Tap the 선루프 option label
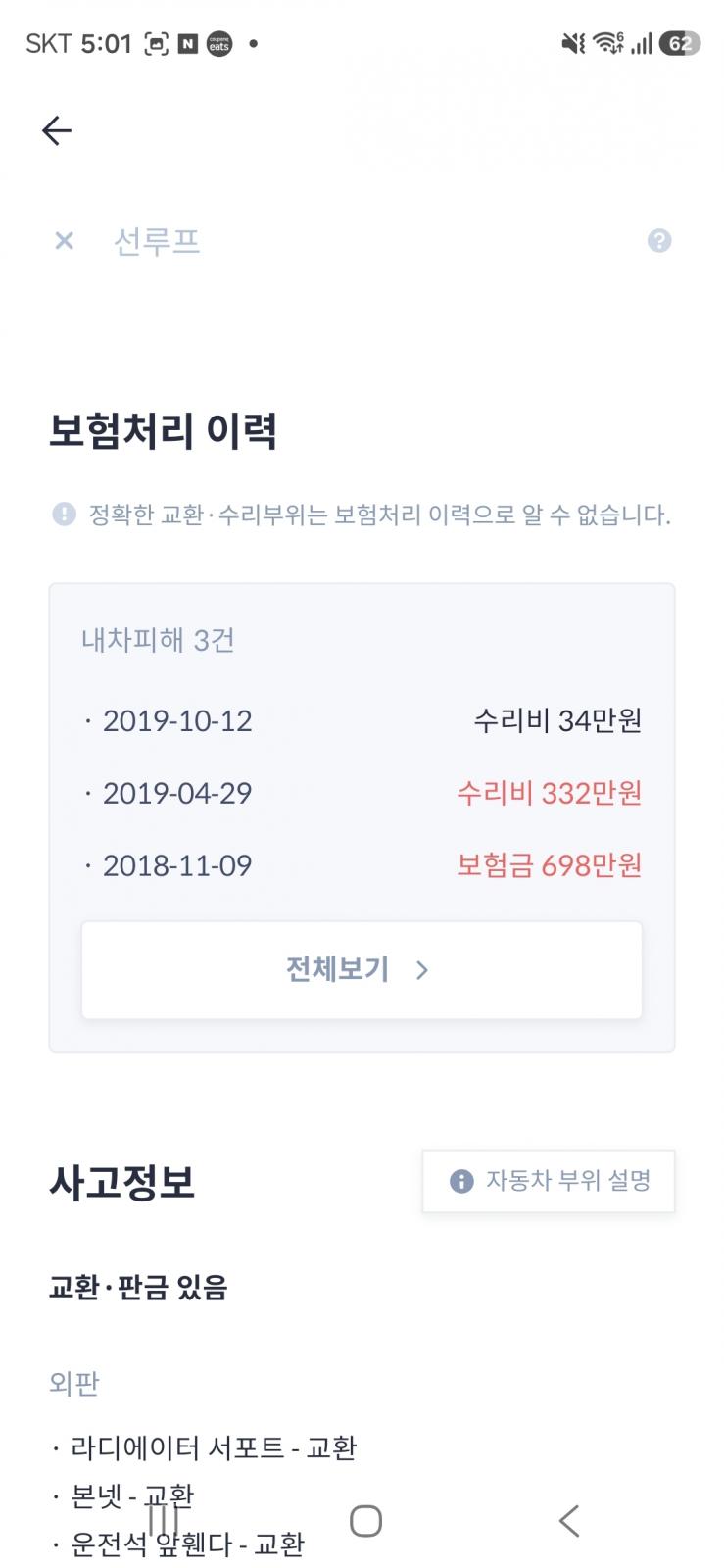Viewport: 724px width, 1568px height. (157, 241)
